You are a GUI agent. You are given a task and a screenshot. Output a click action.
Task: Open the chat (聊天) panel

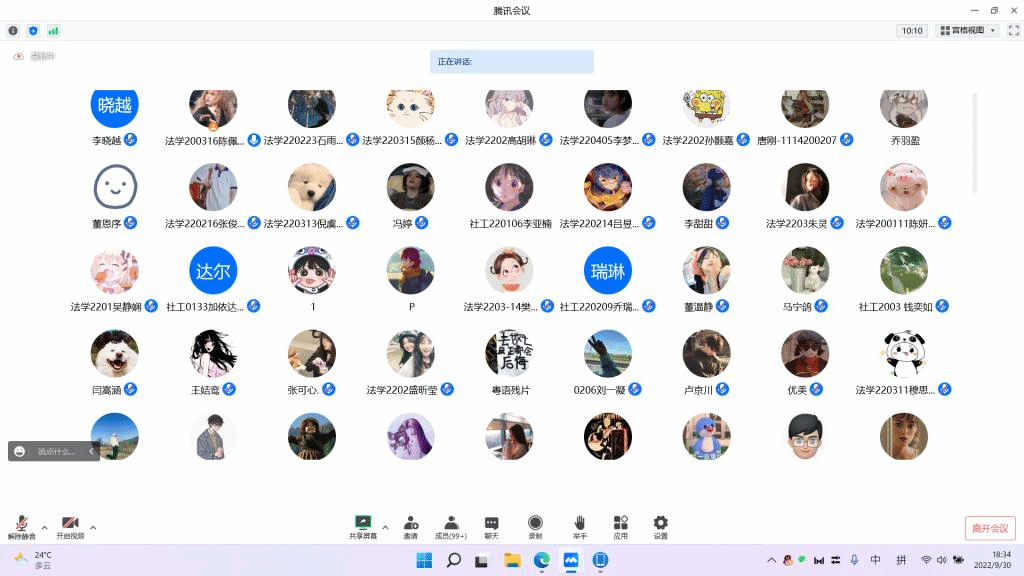[491, 526]
